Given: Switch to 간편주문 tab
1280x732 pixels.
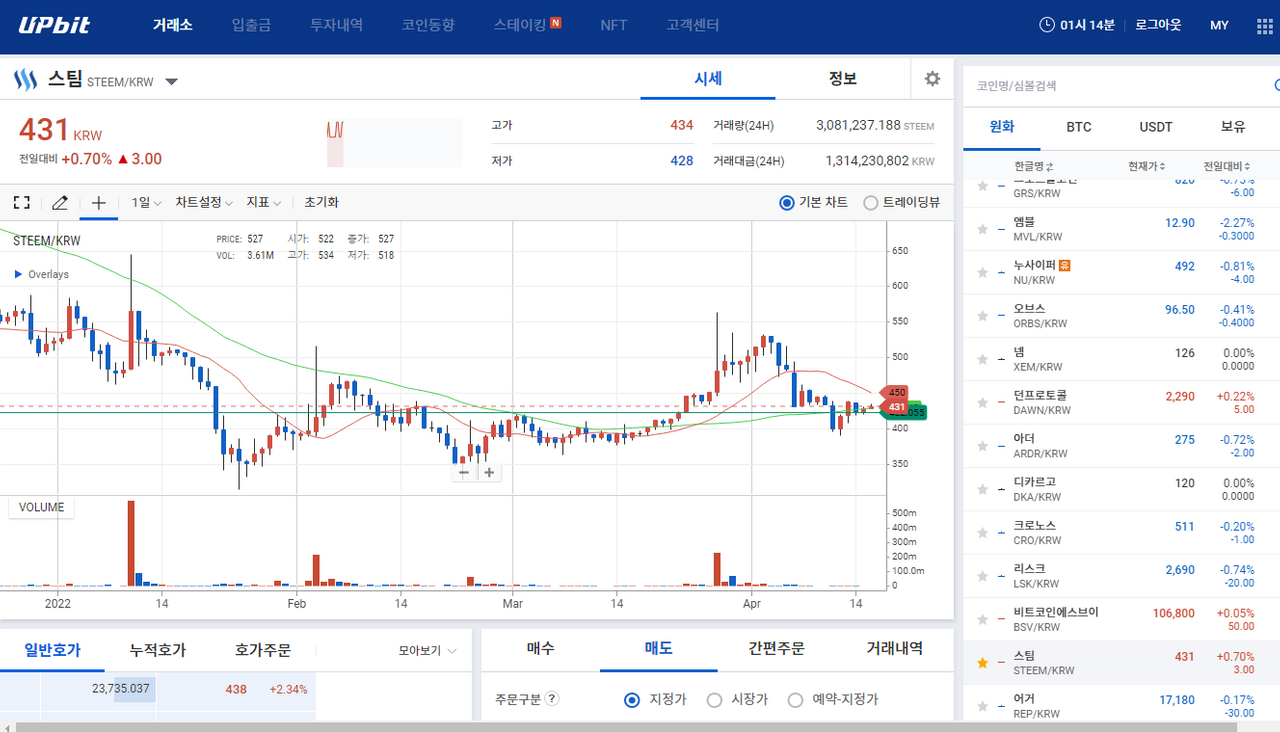Looking at the screenshot, I should [776, 649].
